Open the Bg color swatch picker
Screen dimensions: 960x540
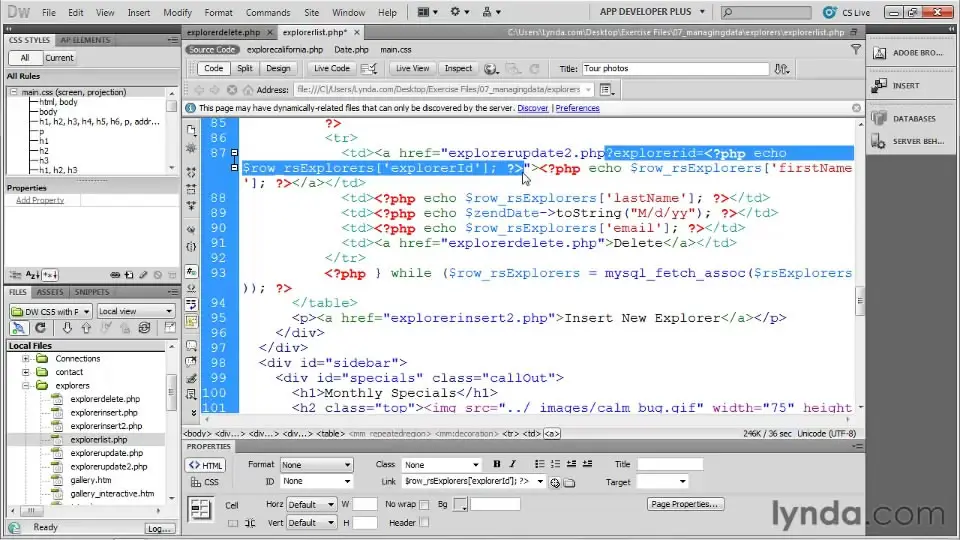[460, 504]
